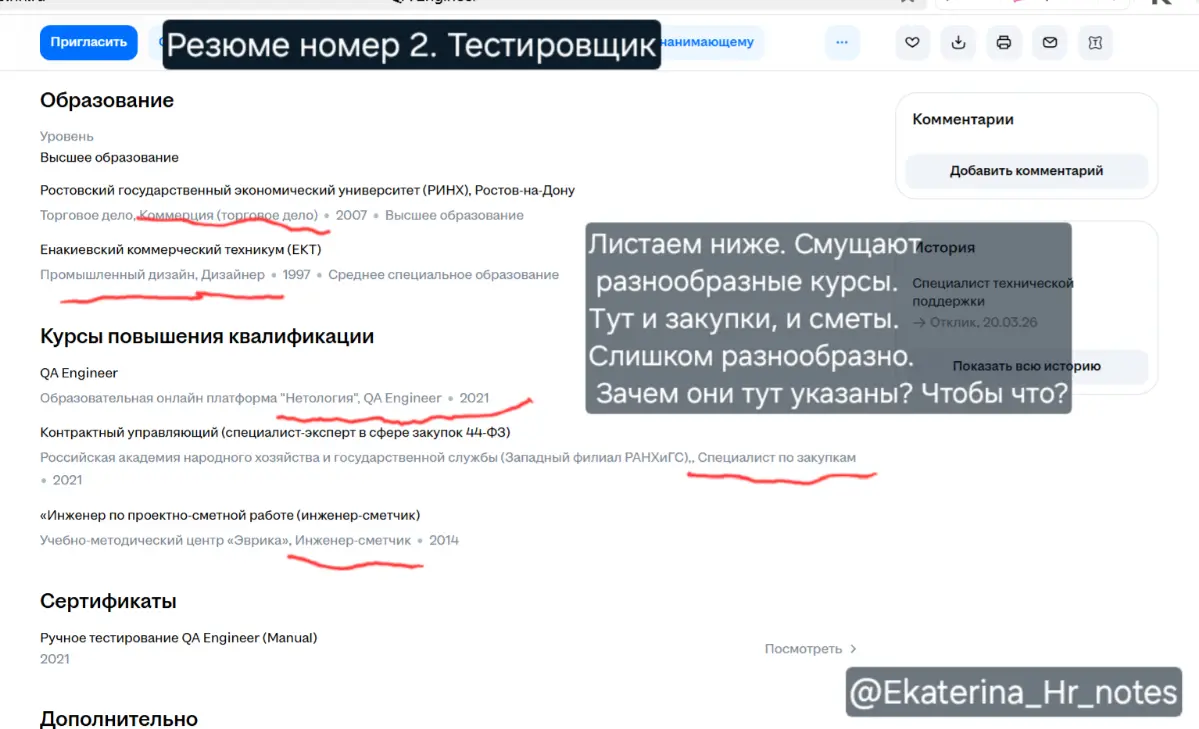1199x729 pixels.
Task: Click Енакиевский коммерческий техникум (ЕКТ) text
Action: pyautogui.click(x=180, y=249)
